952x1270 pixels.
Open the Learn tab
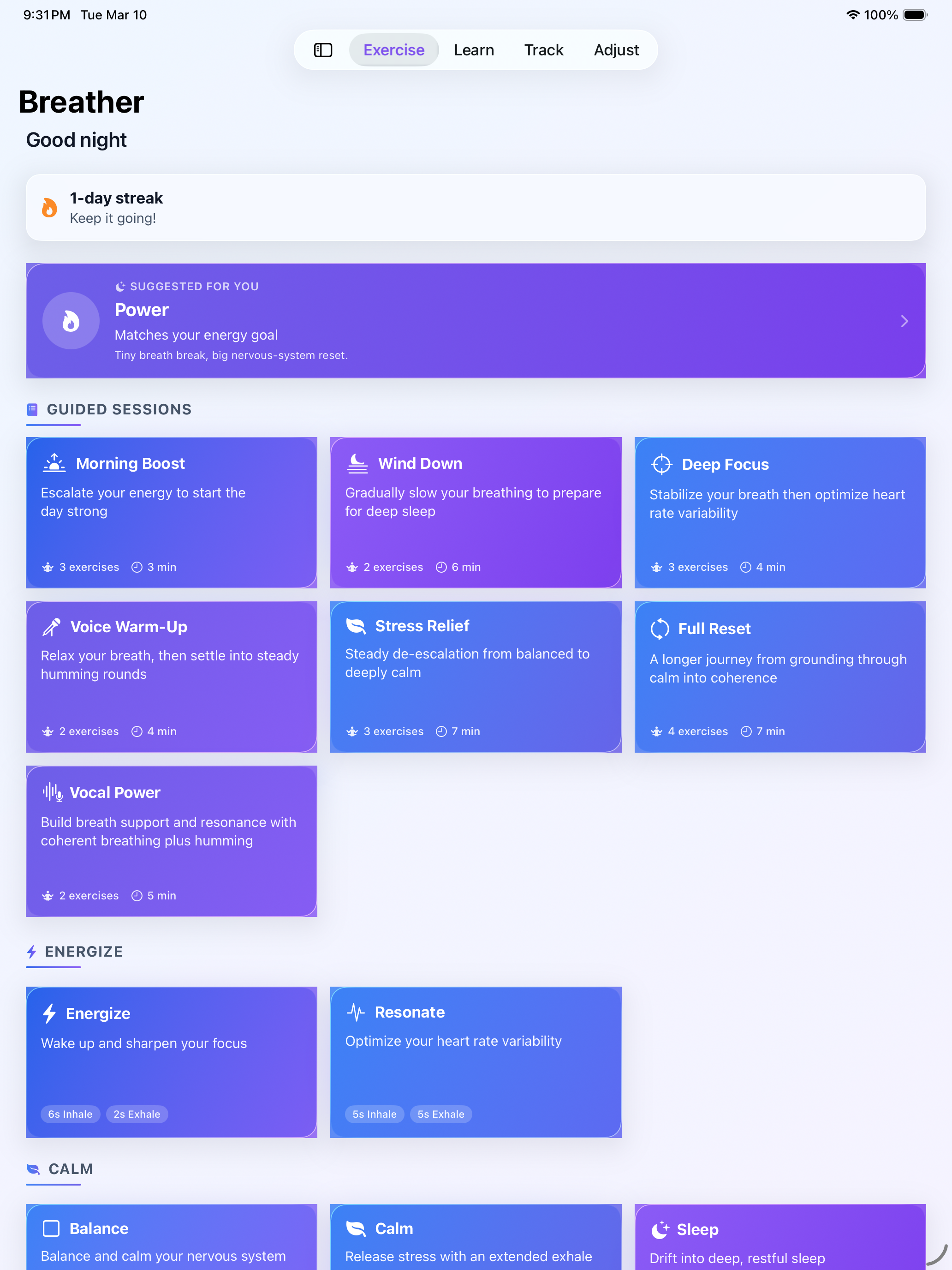474,50
